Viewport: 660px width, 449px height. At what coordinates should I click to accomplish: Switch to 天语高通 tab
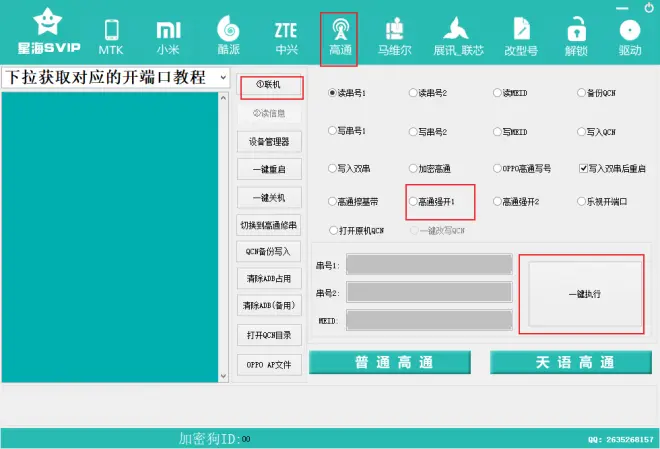pos(571,362)
